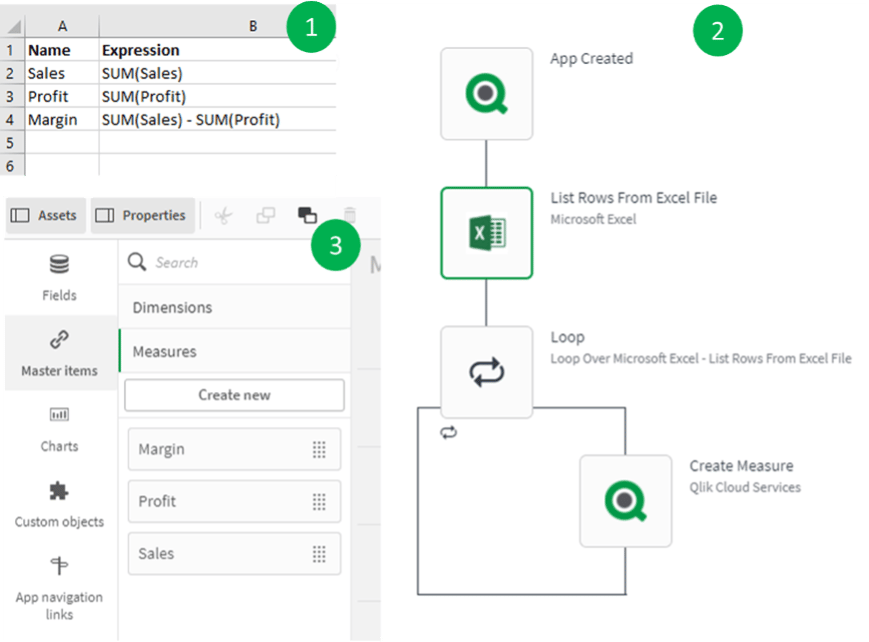The image size is (869, 642).
Task: Select the Sales master measure
Action: pyautogui.click(x=234, y=554)
